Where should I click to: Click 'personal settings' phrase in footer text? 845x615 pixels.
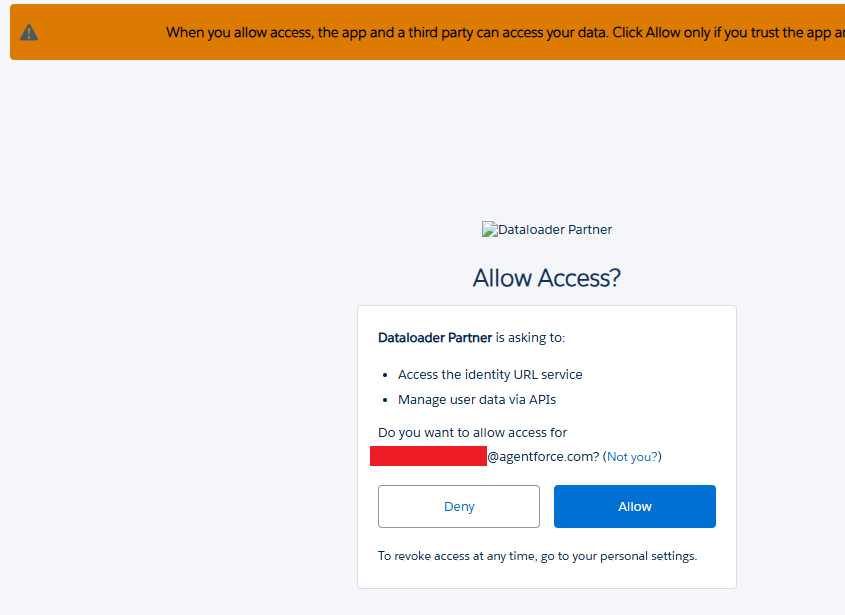647,556
